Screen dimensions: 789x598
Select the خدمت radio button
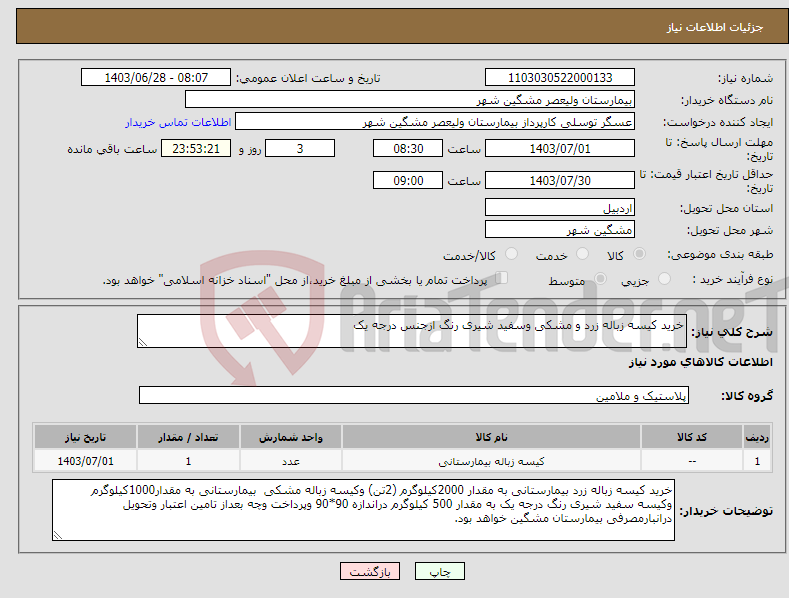[582, 254]
